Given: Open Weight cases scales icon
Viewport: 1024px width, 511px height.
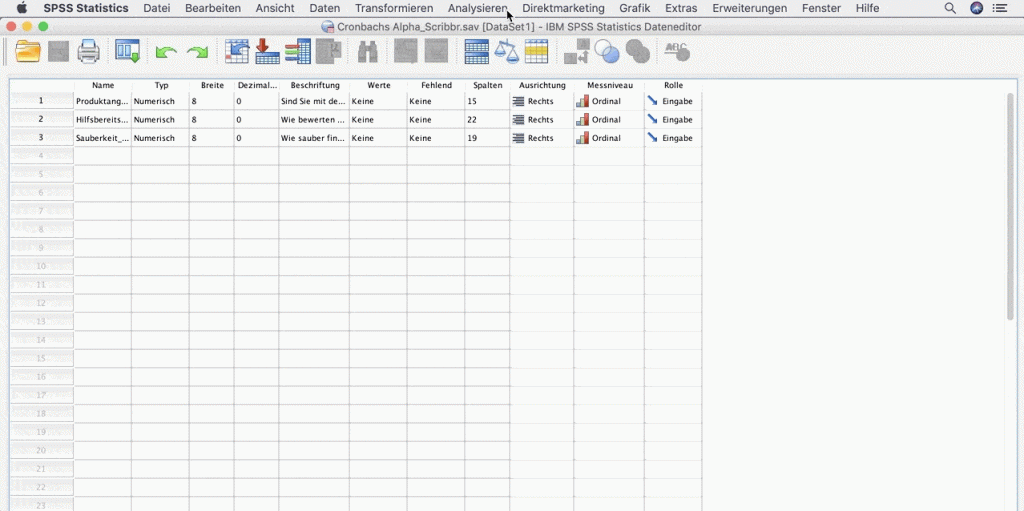Looking at the screenshot, I should pos(506,52).
